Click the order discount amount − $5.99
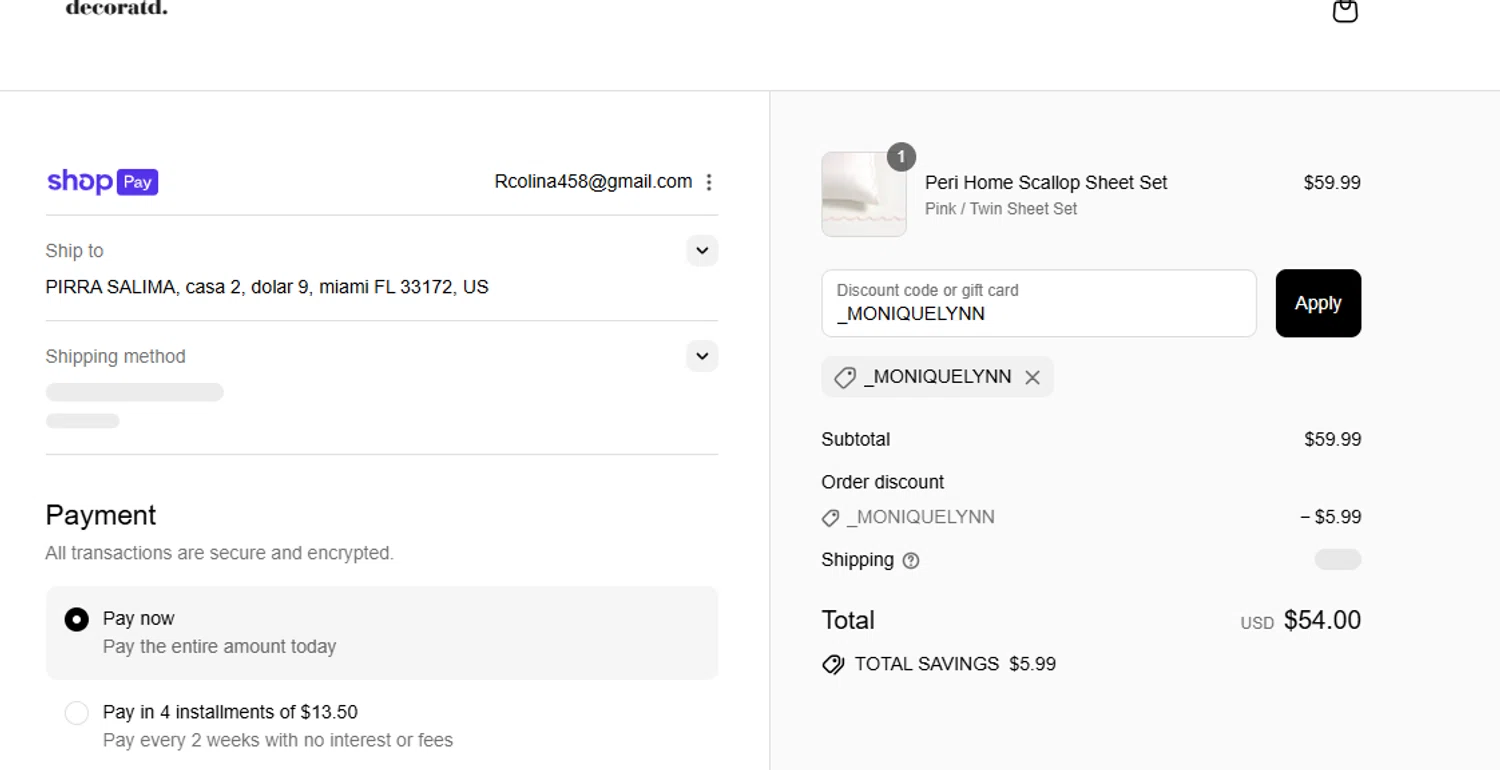The image size is (1500, 770). [x=1330, y=517]
